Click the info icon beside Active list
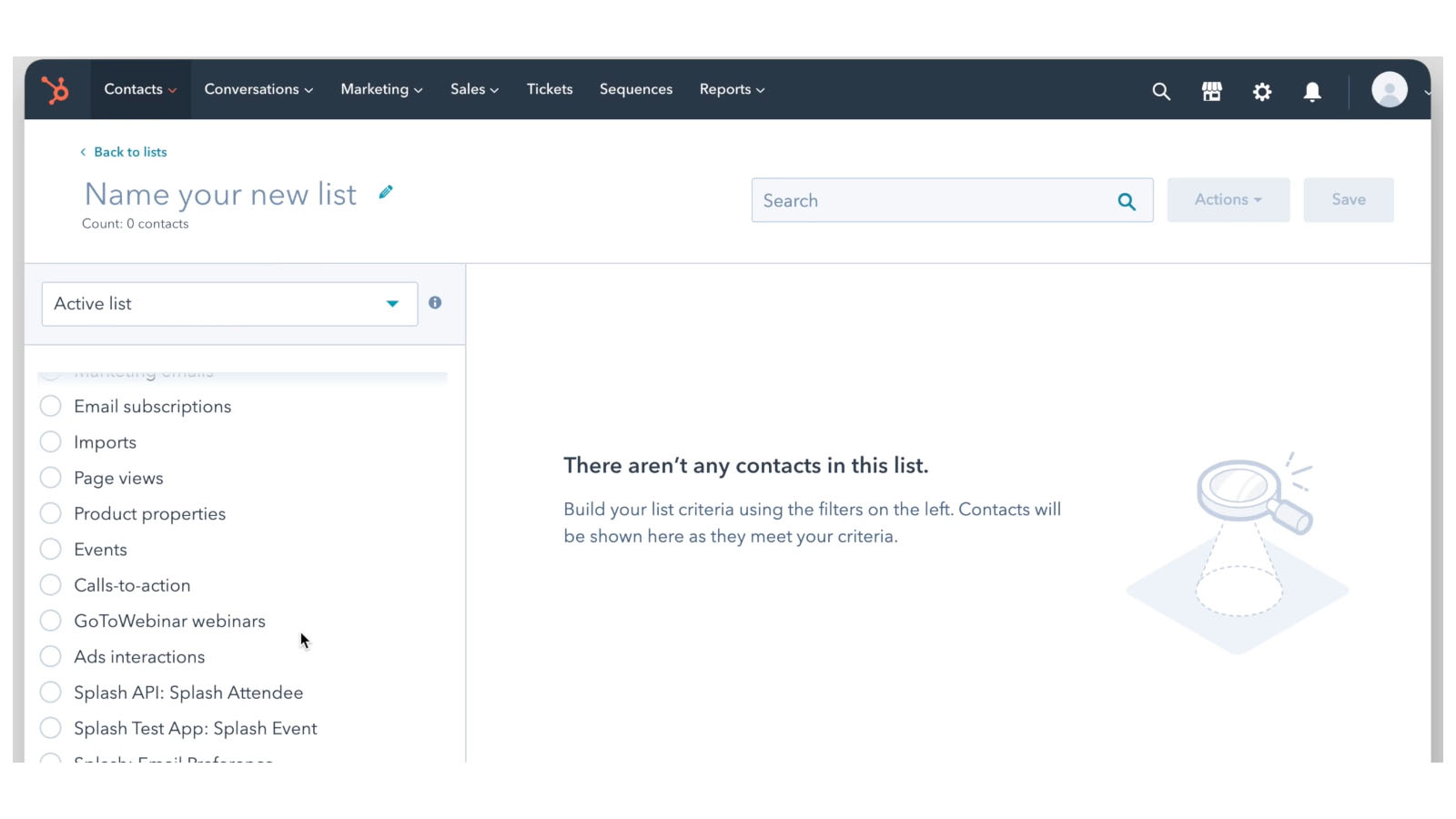This screenshot has width=1456, height=819. coord(435,303)
